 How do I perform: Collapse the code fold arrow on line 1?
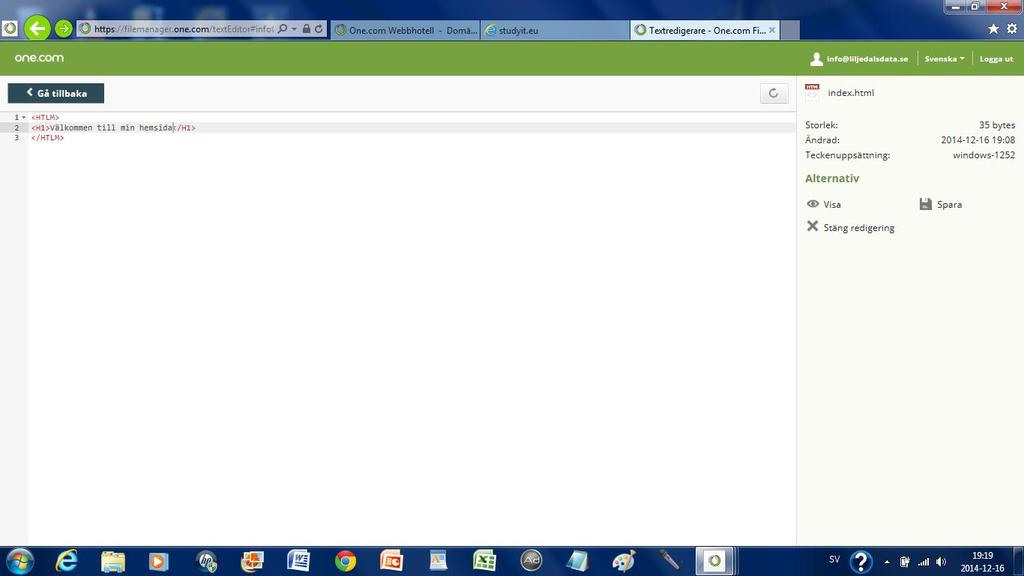click(x=24, y=118)
